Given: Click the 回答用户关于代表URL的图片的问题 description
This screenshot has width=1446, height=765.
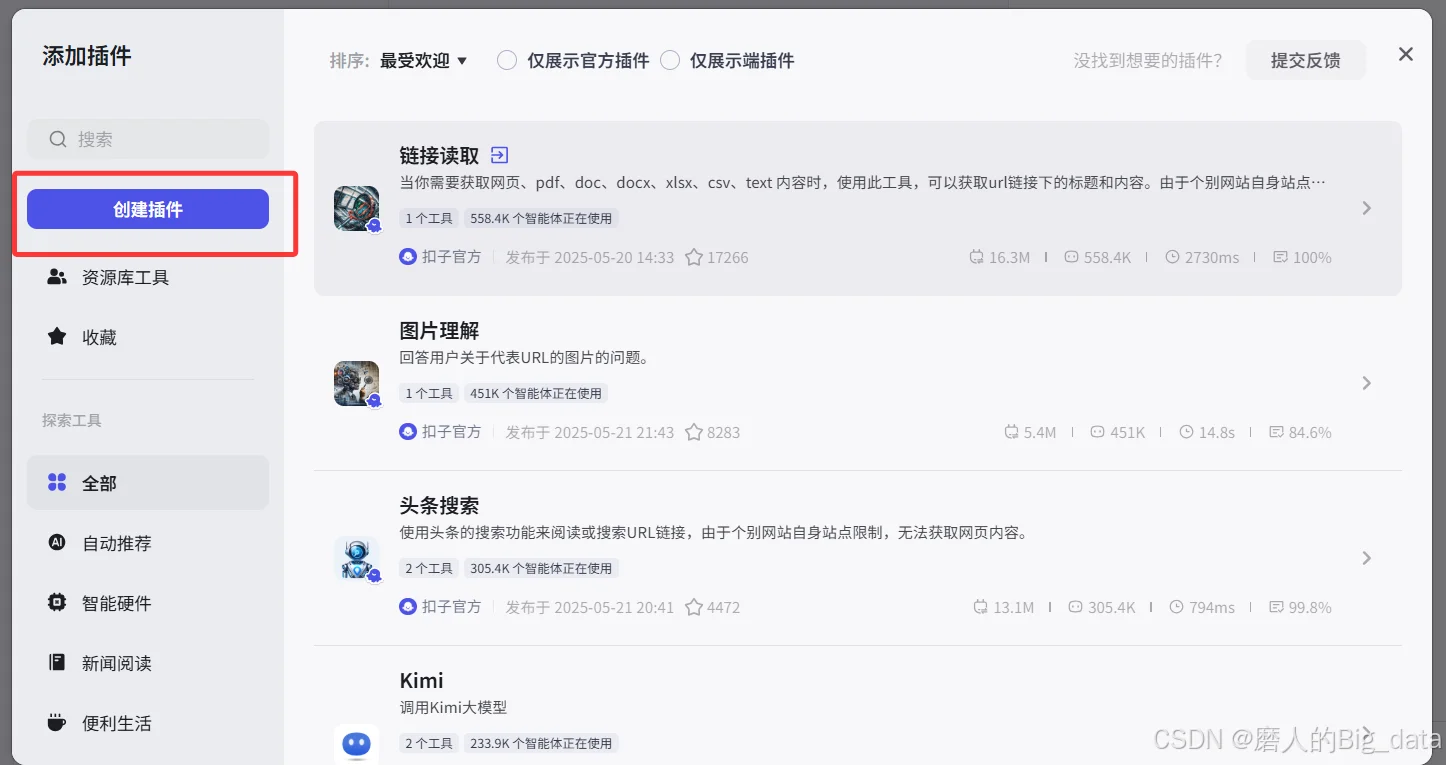Looking at the screenshot, I should point(525,357).
